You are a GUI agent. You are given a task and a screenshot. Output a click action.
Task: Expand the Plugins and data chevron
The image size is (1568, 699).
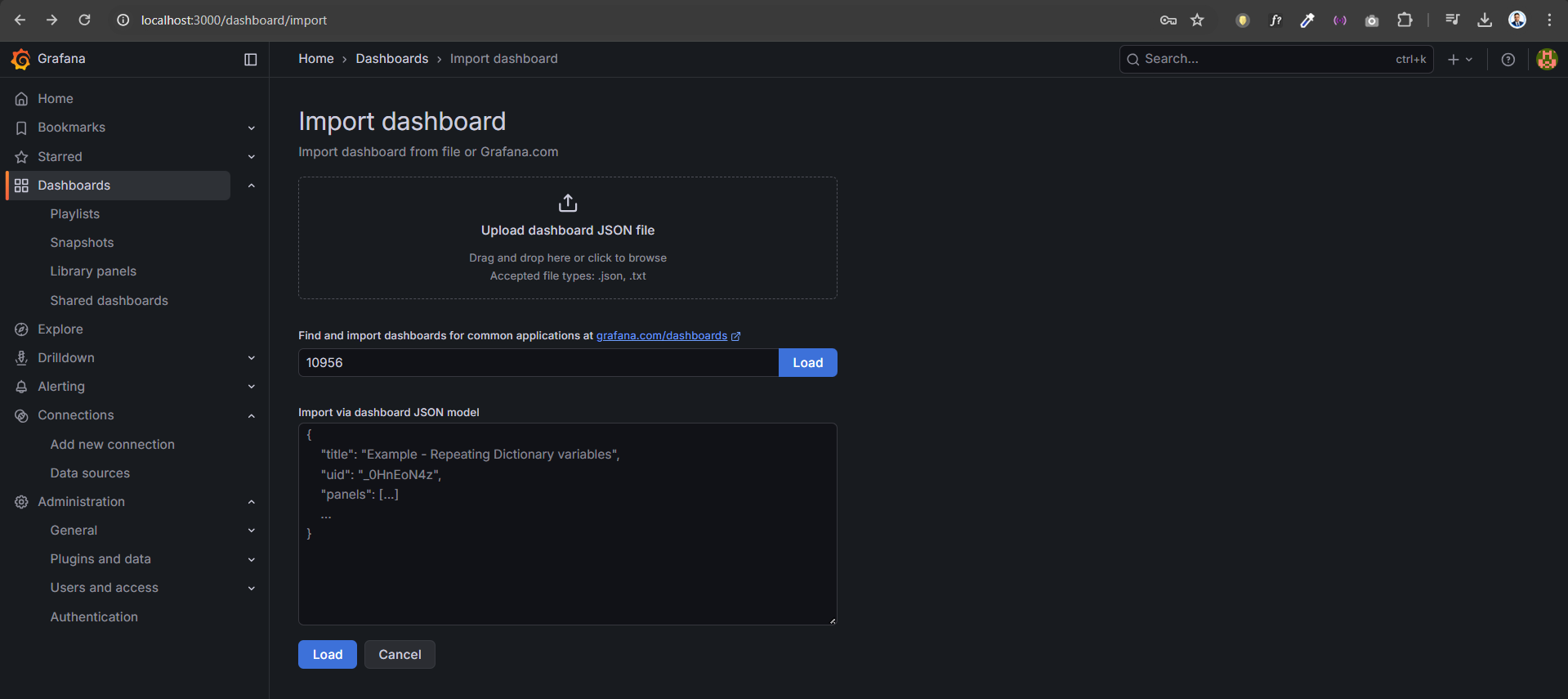tap(252, 559)
